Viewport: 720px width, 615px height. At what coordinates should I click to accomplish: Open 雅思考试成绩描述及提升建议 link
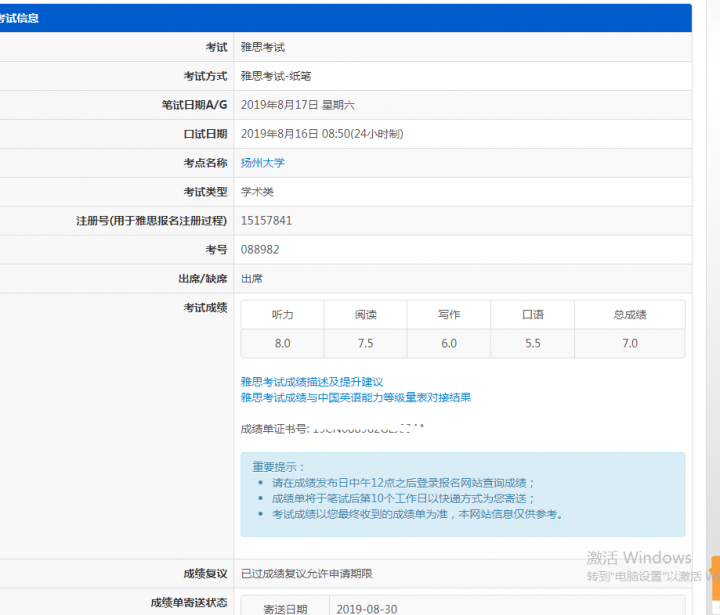tap(311, 382)
